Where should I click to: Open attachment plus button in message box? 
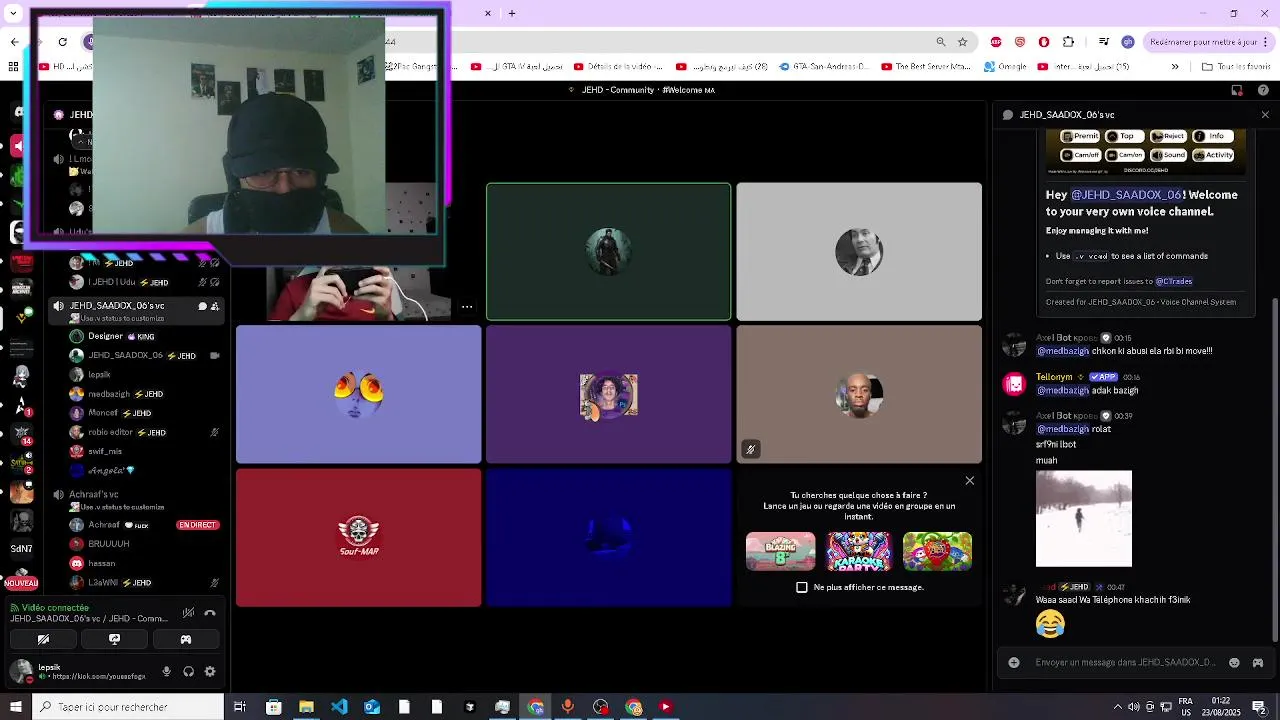[1014, 662]
